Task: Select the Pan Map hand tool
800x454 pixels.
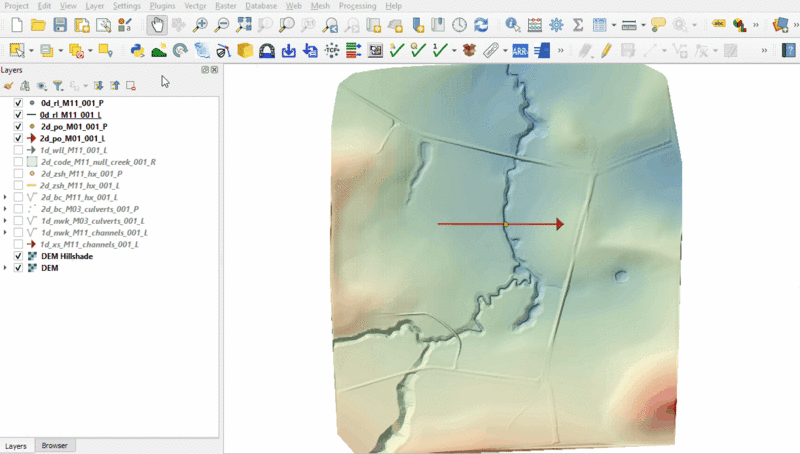Action: [x=158, y=25]
